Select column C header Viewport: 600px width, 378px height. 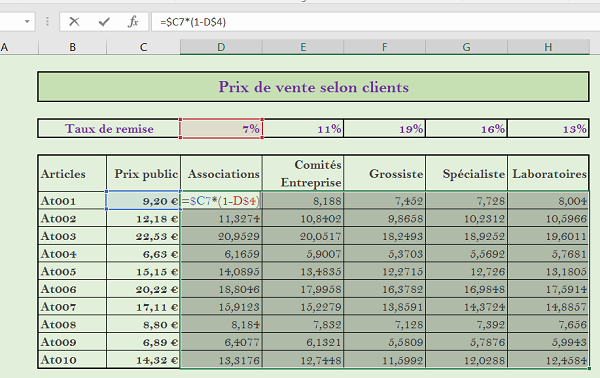point(143,47)
